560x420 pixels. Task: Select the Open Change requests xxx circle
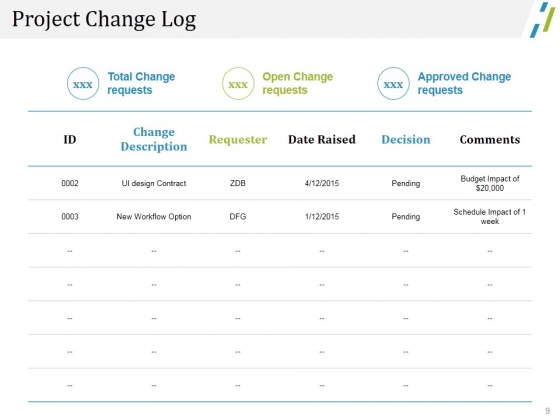click(238, 84)
